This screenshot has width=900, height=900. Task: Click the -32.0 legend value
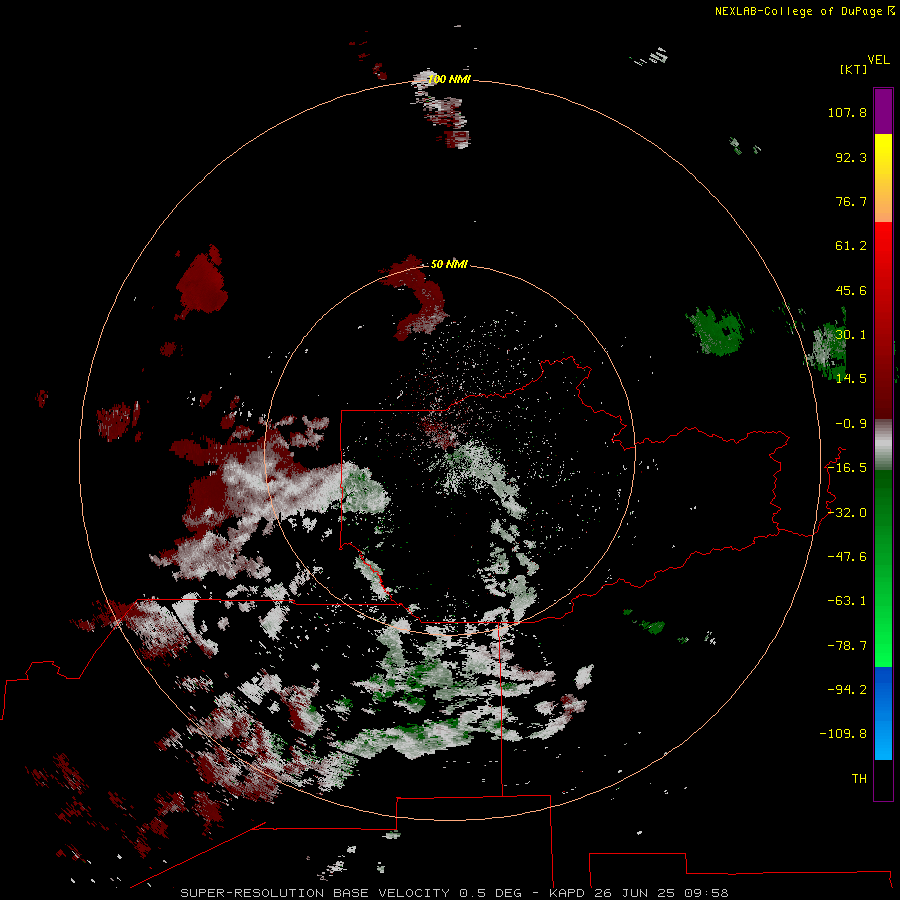(x=847, y=513)
